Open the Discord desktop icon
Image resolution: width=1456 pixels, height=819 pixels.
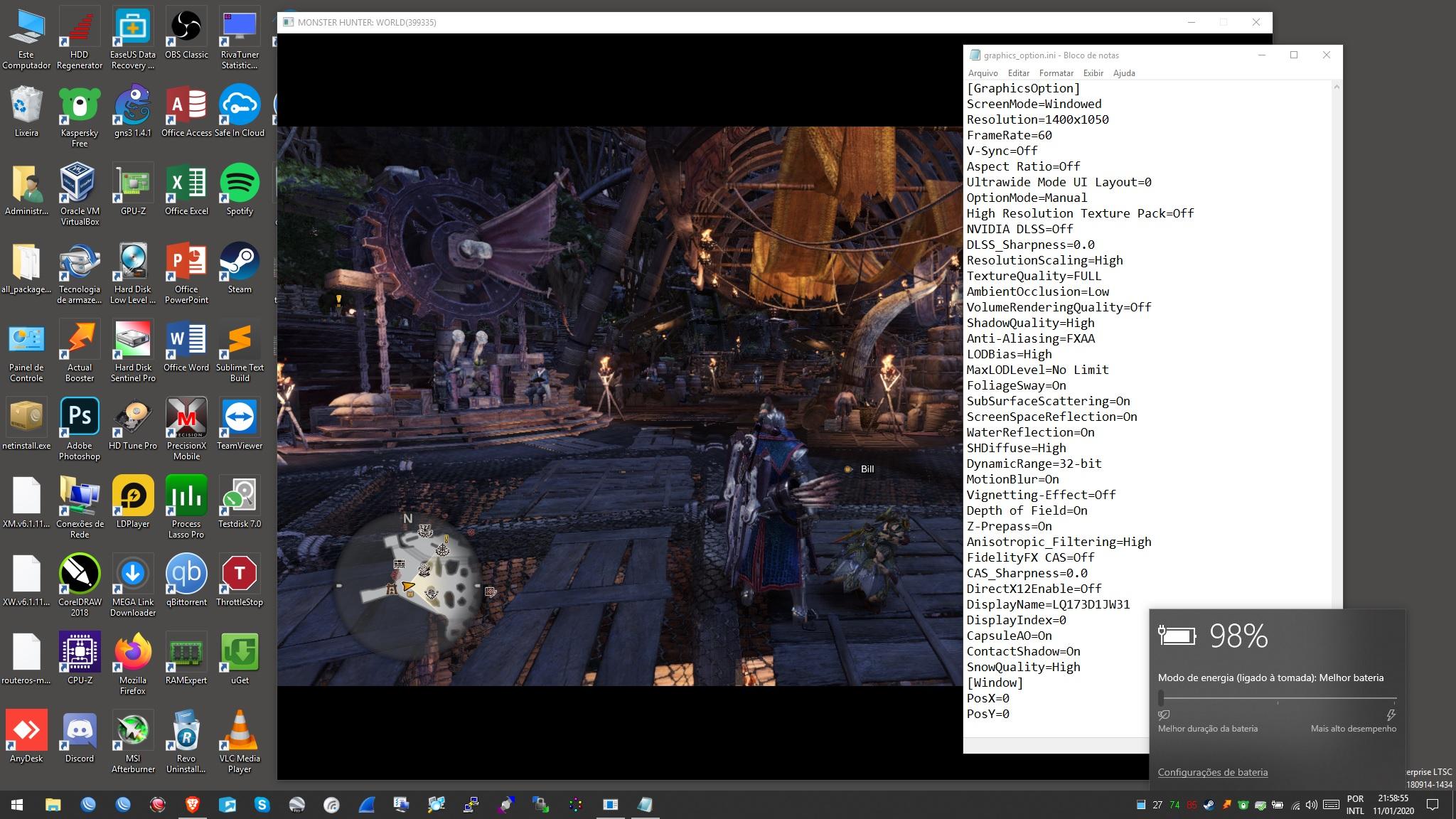[80, 736]
